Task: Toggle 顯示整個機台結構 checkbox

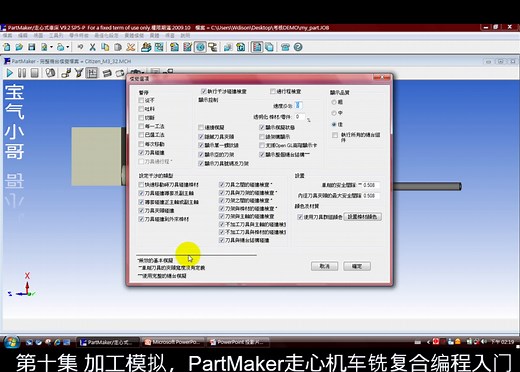Action: point(262,154)
